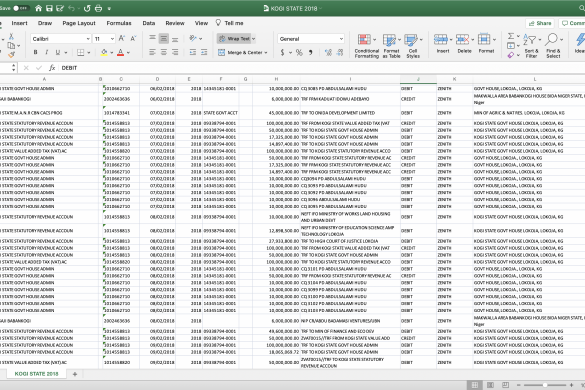Image resolution: width=585 pixels, height=390 pixels.
Task: Open the Draw ribbon tab
Action: coord(45,23)
